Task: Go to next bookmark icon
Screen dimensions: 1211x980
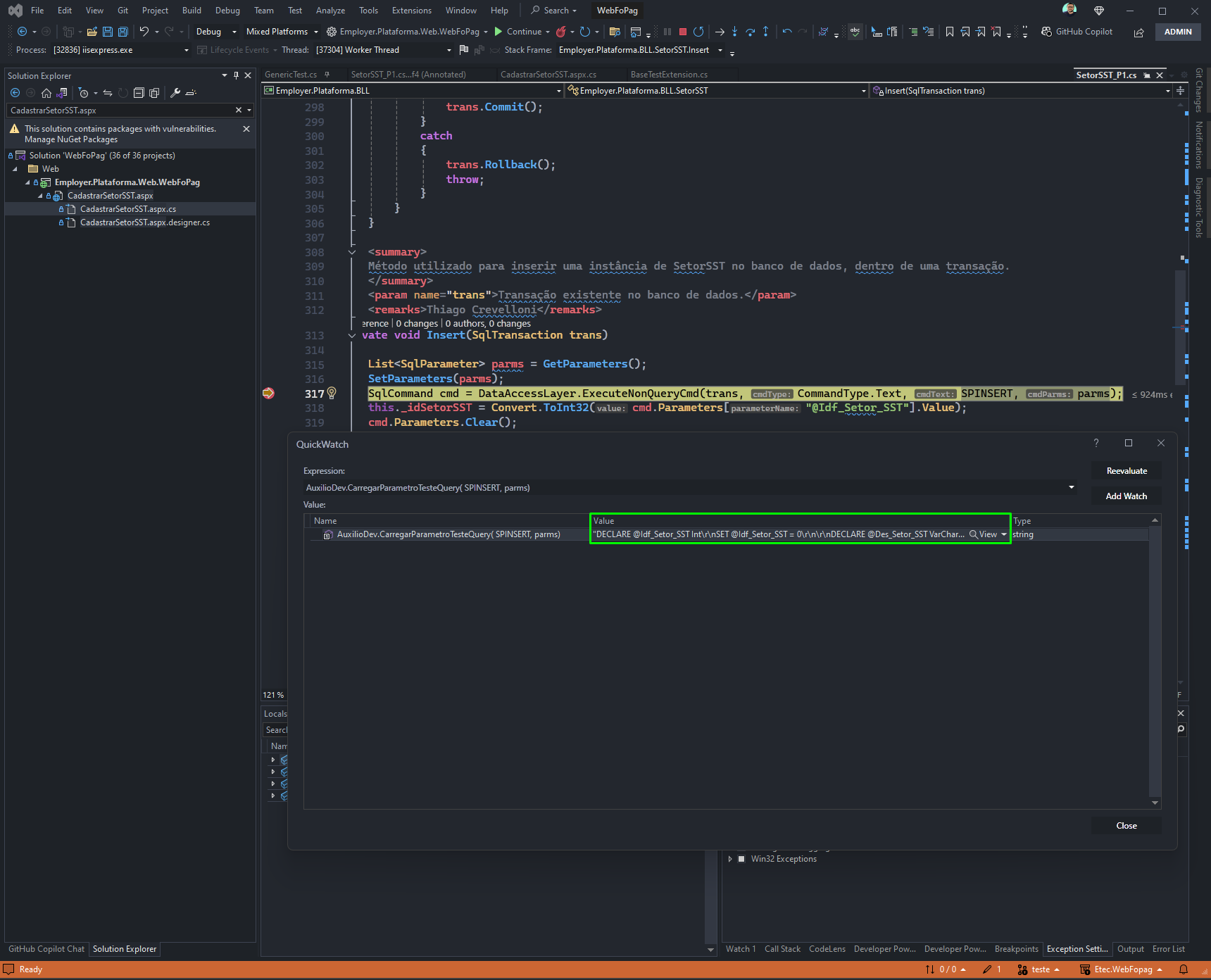Action: 981,32
